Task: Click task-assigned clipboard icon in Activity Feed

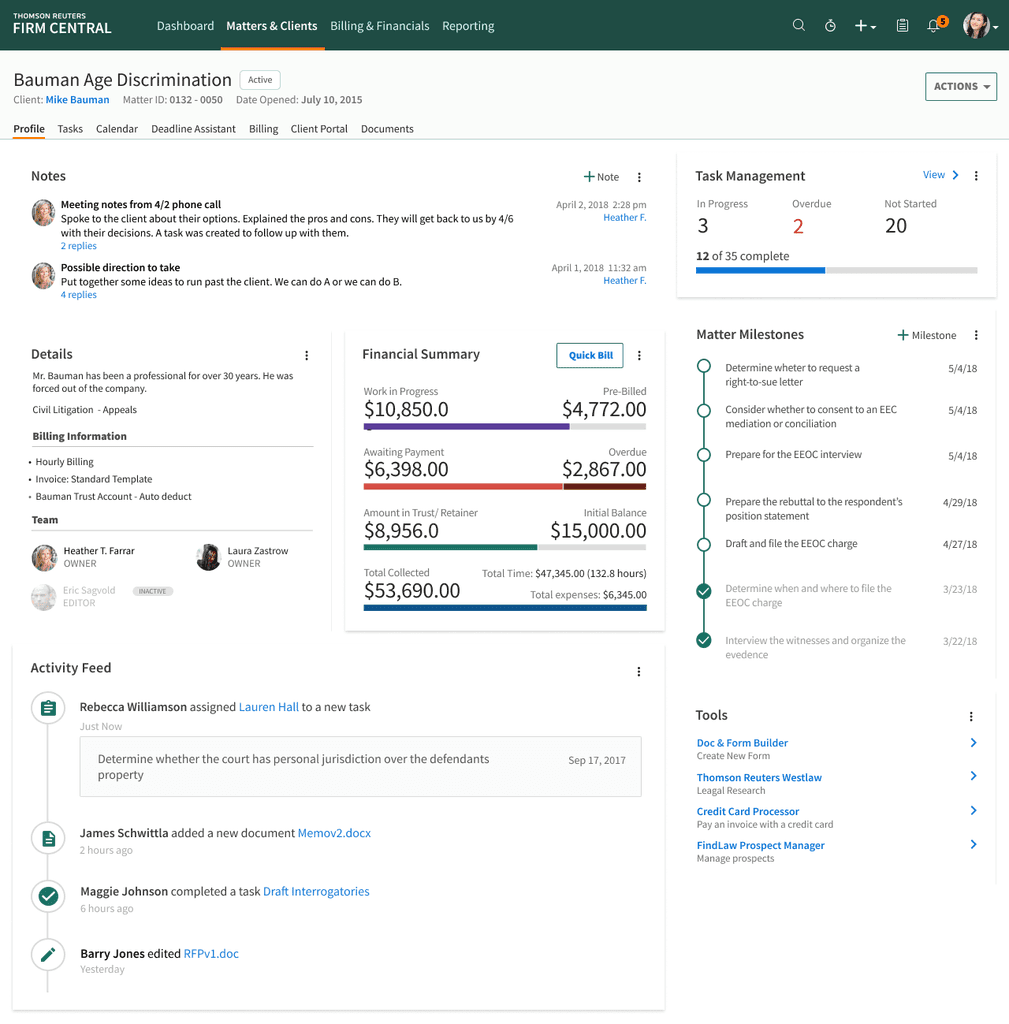Action: point(48,708)
